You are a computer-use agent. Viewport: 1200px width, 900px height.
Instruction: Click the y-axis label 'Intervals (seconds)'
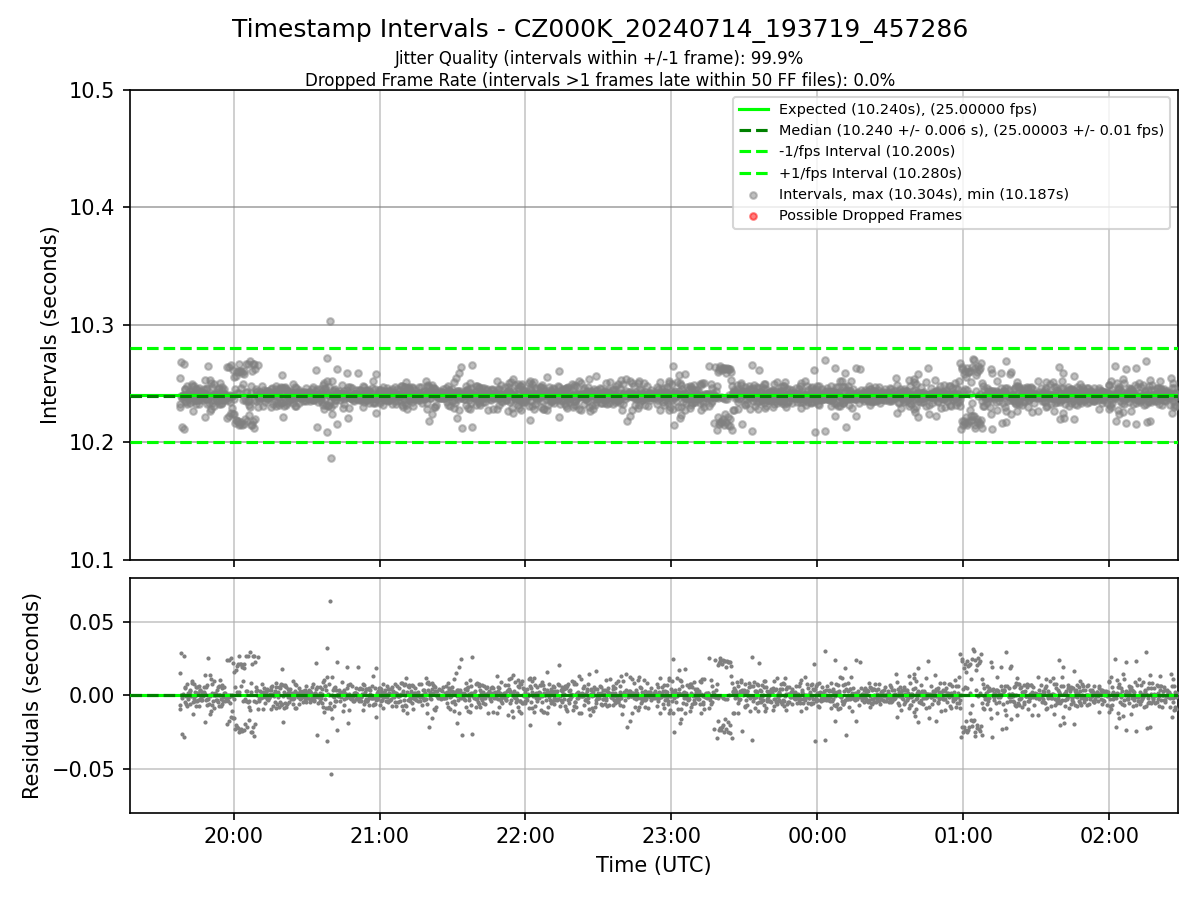(50, 325)
